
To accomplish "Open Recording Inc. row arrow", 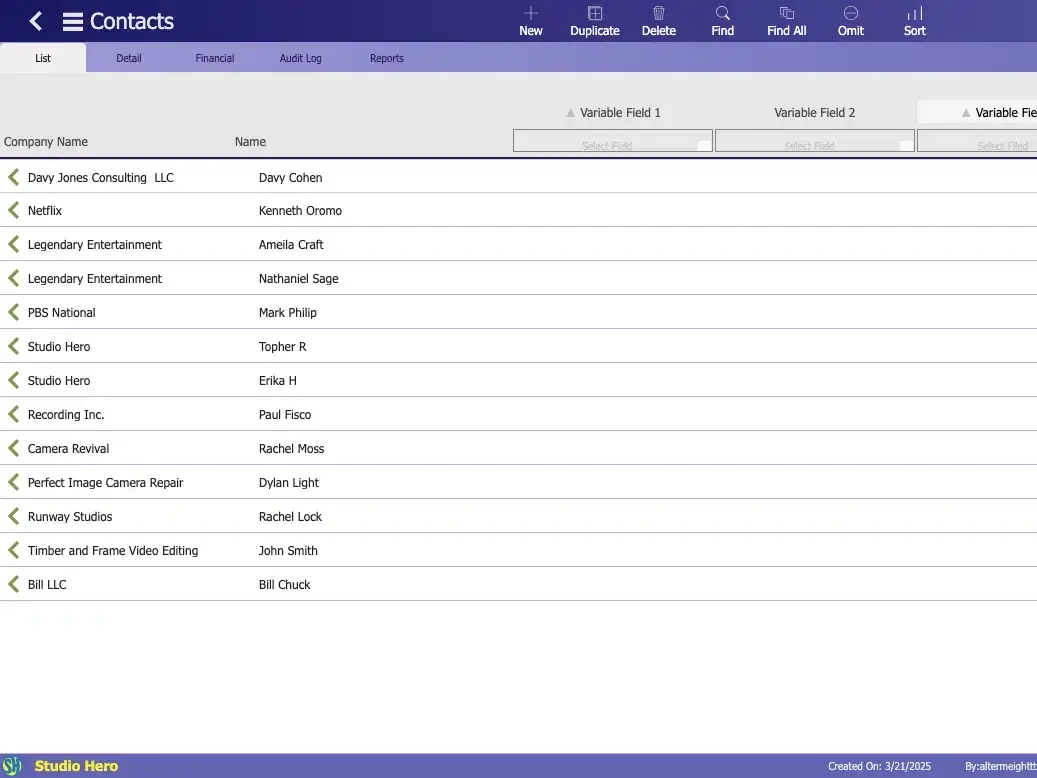I will (x=13, y=414).
